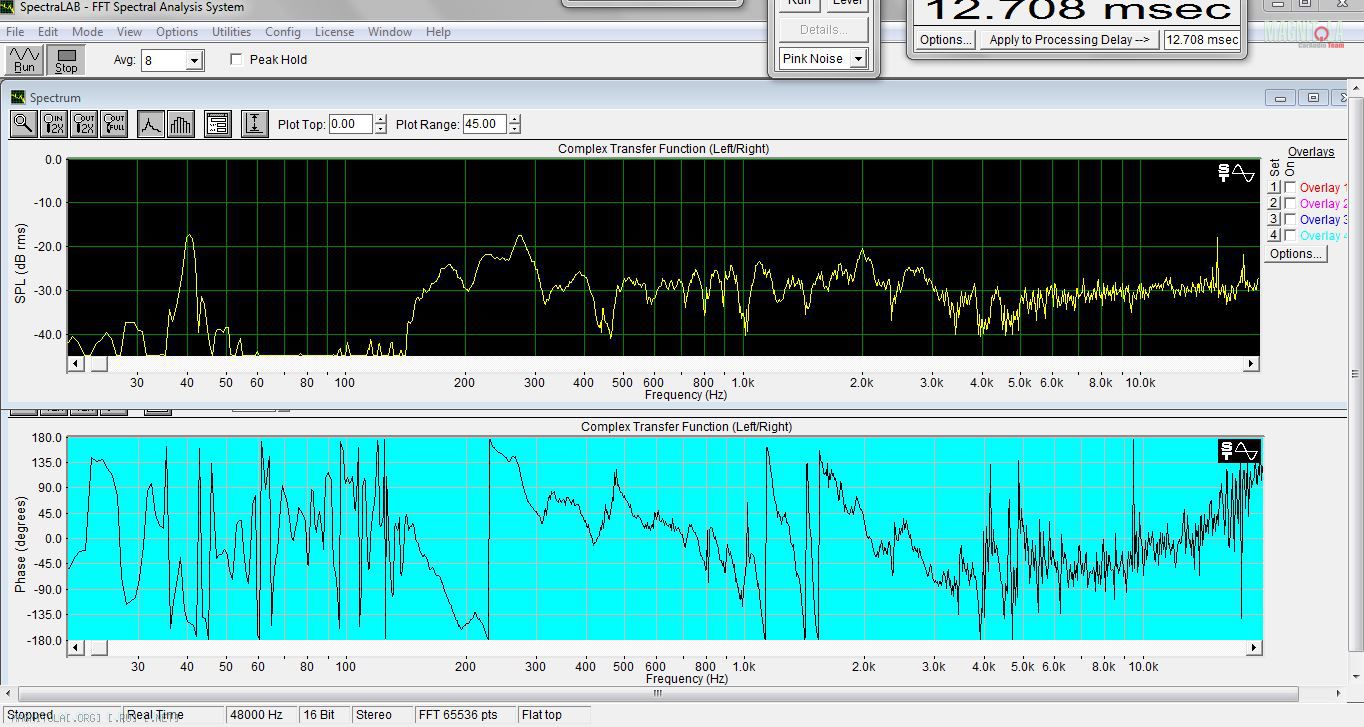Open the Utilities menu

(231, 32)
